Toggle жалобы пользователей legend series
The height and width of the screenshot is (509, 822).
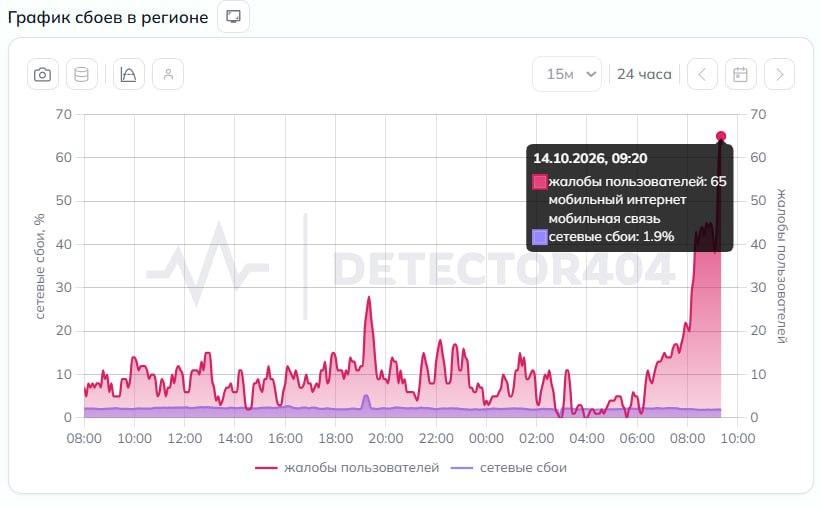point(347,468)
